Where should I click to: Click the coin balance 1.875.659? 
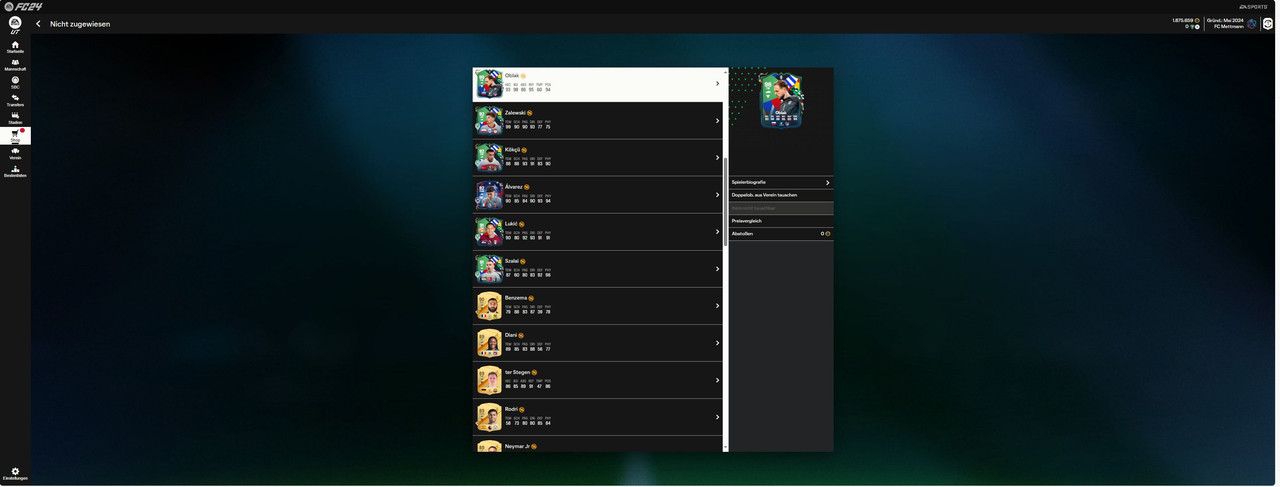(x=1183, y=20)
